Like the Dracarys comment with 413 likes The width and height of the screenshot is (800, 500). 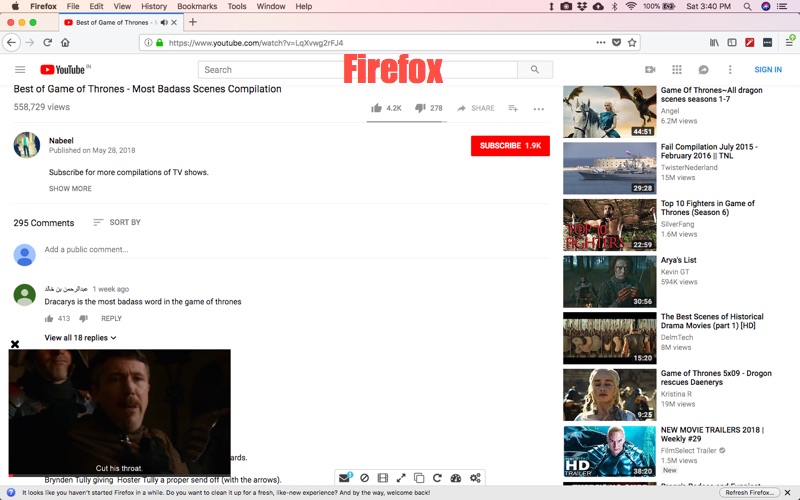point(49,318)
